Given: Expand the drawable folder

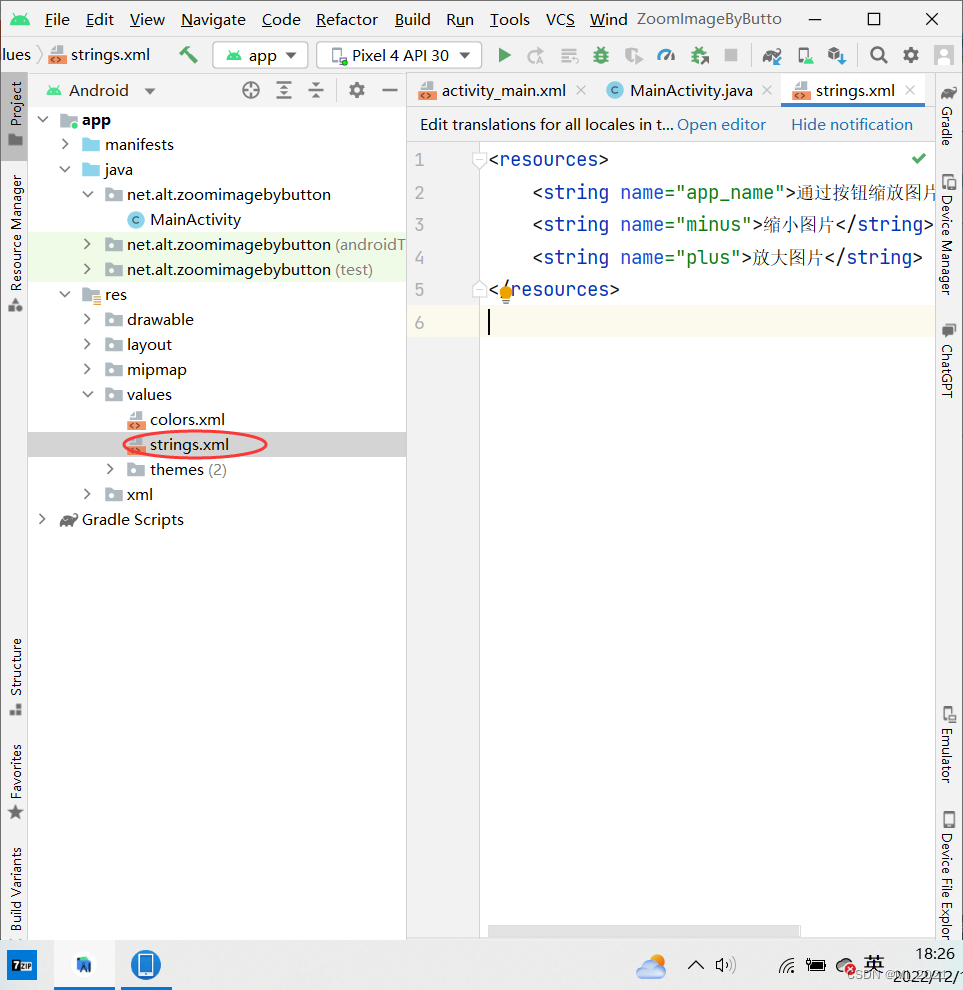Looking at the screenshot, I should click(87, 319).
